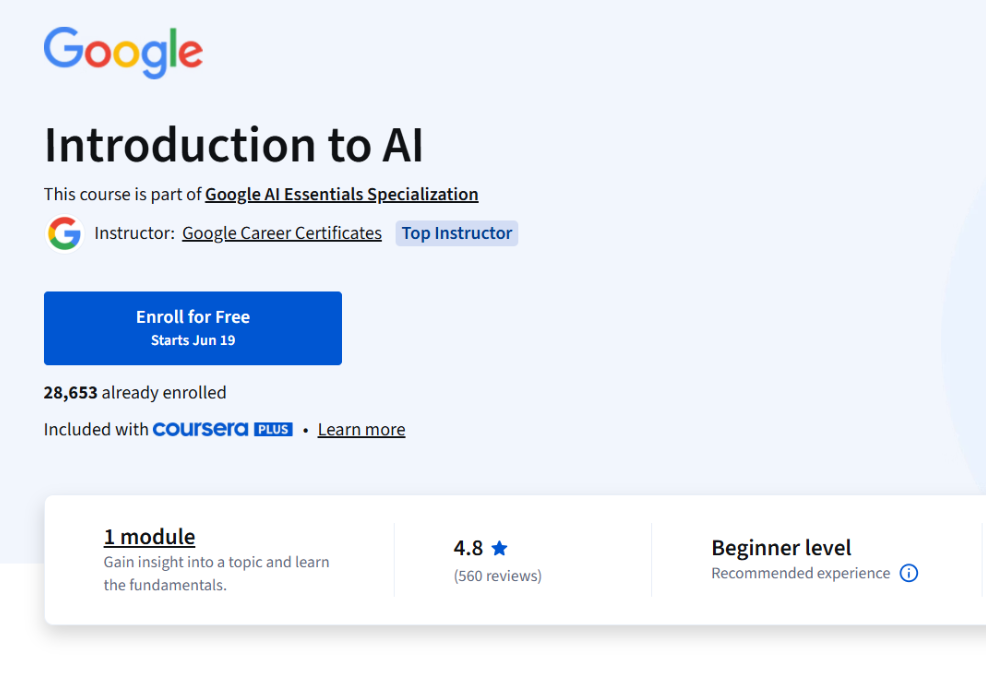Click the blue star rating icon
This screenshot has width=986, height=685.
[499, 547]
